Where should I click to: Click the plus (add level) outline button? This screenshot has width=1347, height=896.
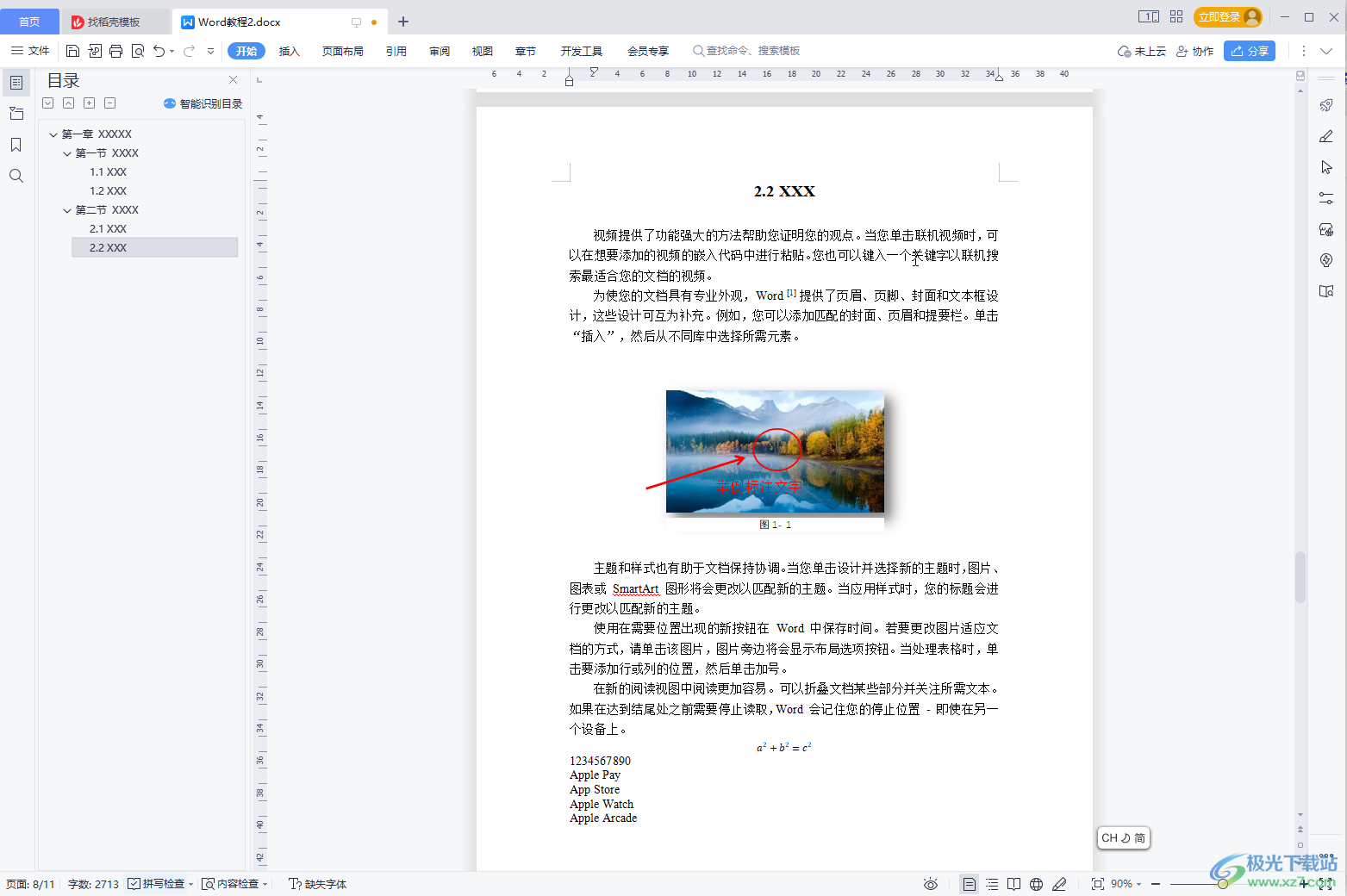[x=89, y=103]
